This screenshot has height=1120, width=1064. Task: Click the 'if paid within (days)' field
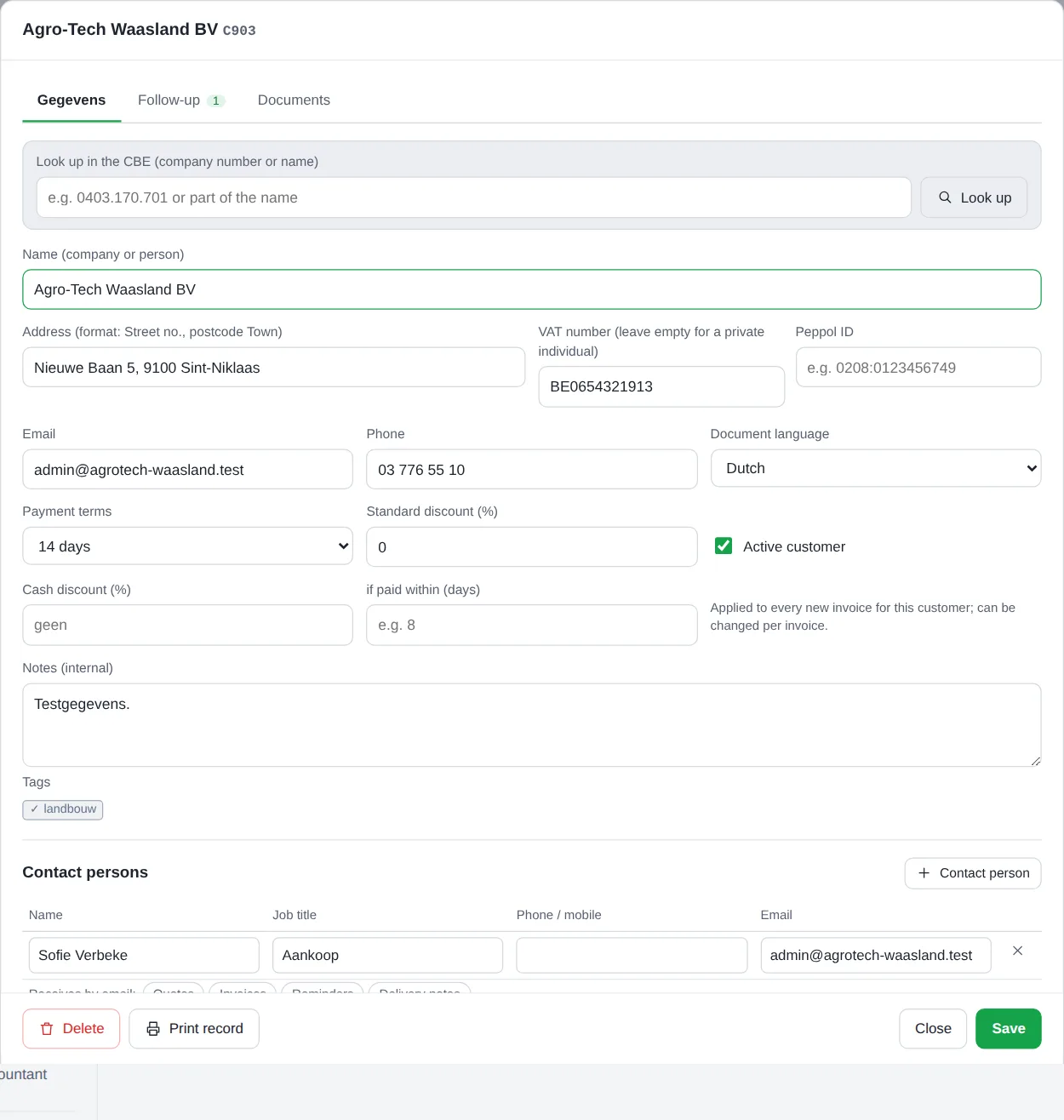tap(532, 625)
